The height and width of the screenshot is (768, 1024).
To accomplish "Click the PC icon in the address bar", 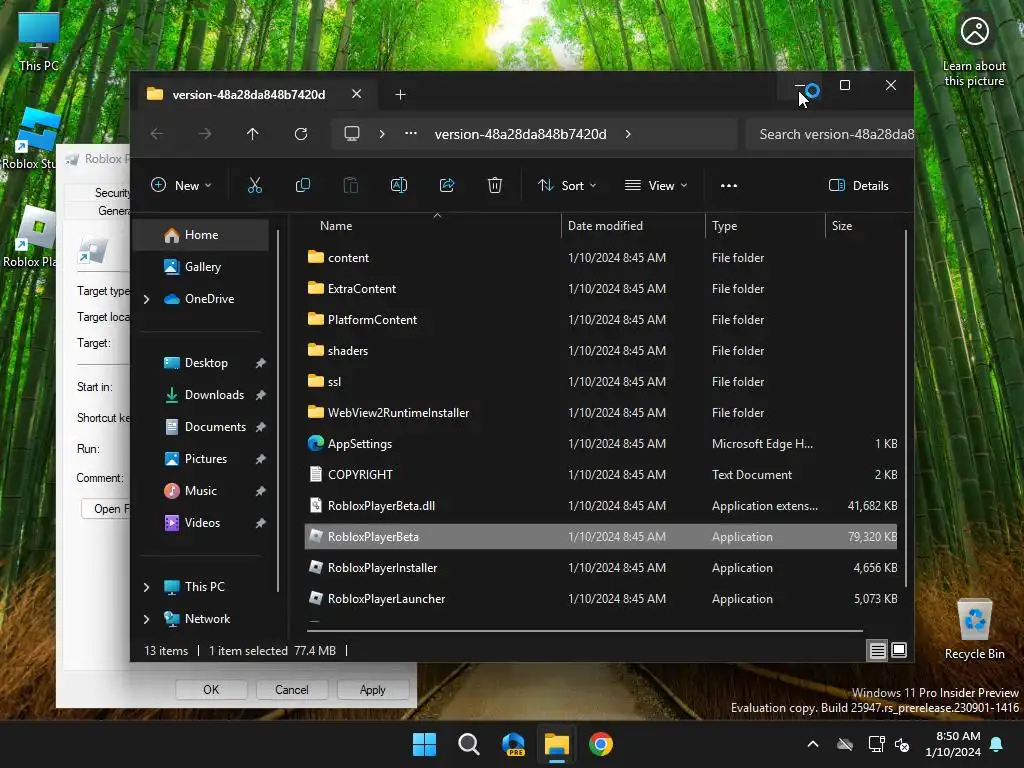I will click(352, 134).
